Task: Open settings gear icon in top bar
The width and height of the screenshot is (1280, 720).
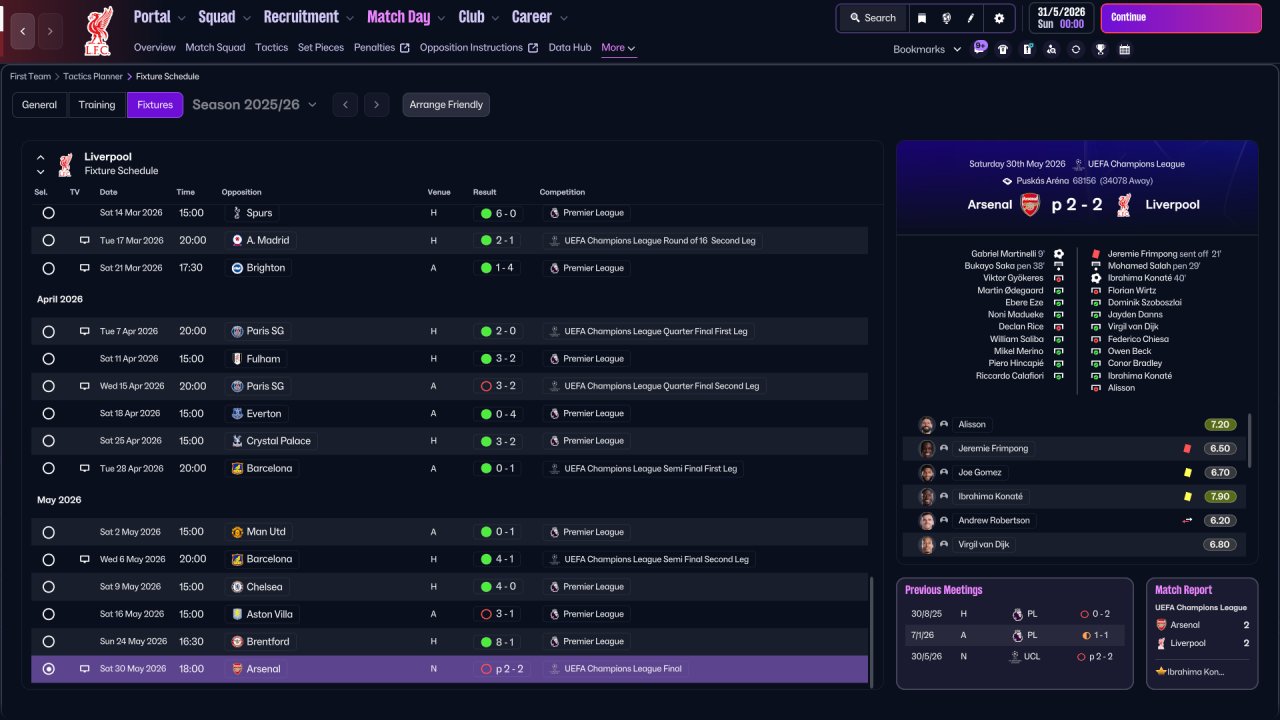Action: coord(999,18)
